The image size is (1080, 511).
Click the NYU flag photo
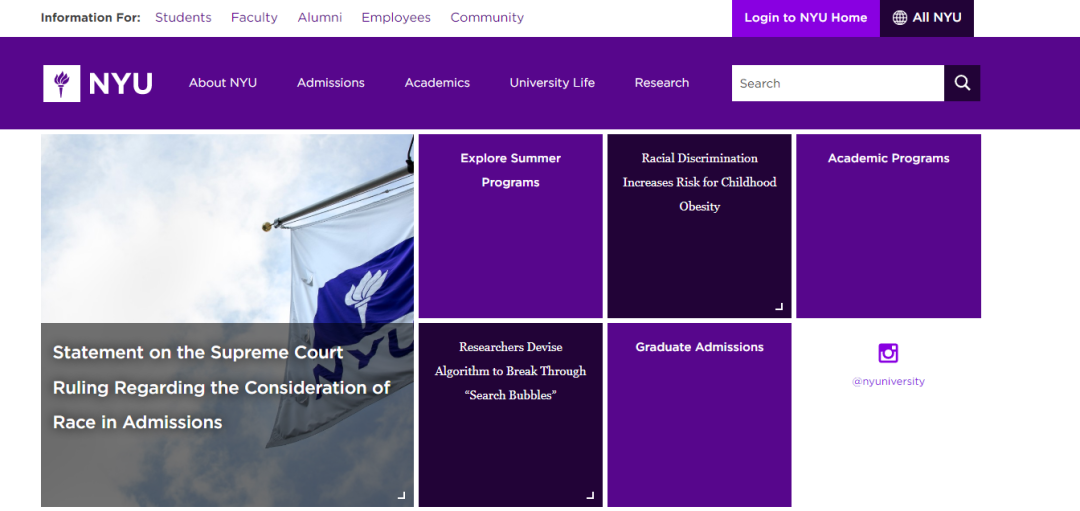click(x=227, y=229)
